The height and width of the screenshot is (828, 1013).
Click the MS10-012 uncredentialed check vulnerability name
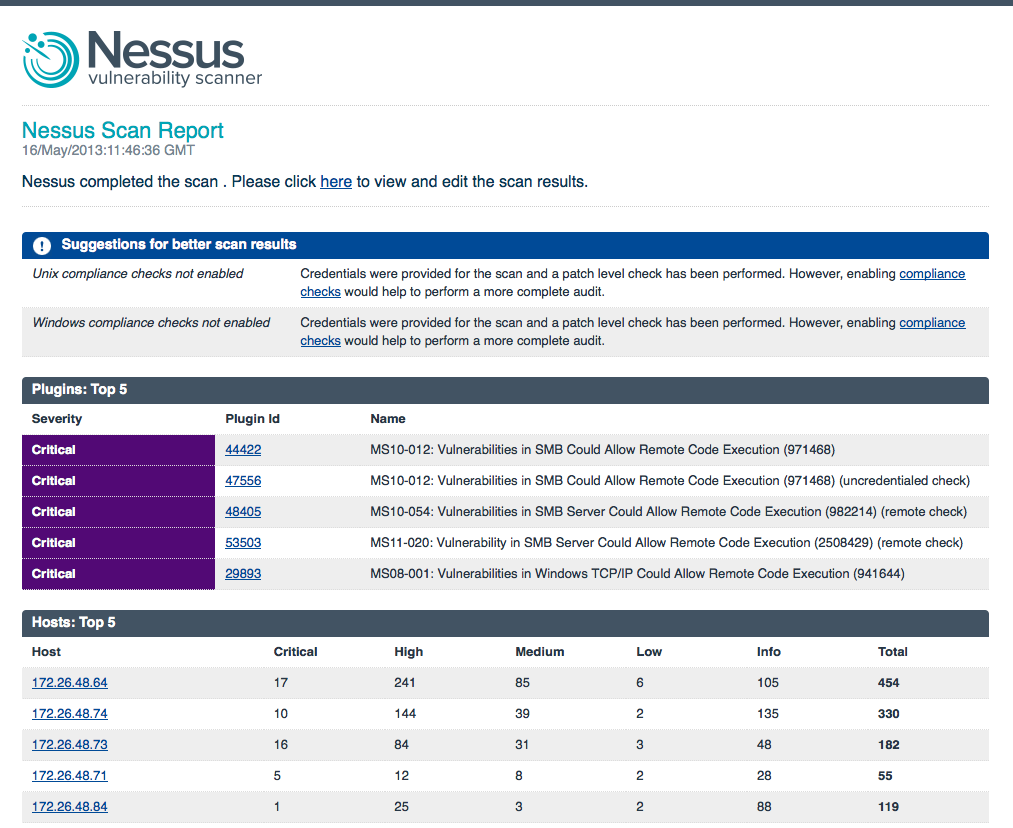[x=670, y=481]
